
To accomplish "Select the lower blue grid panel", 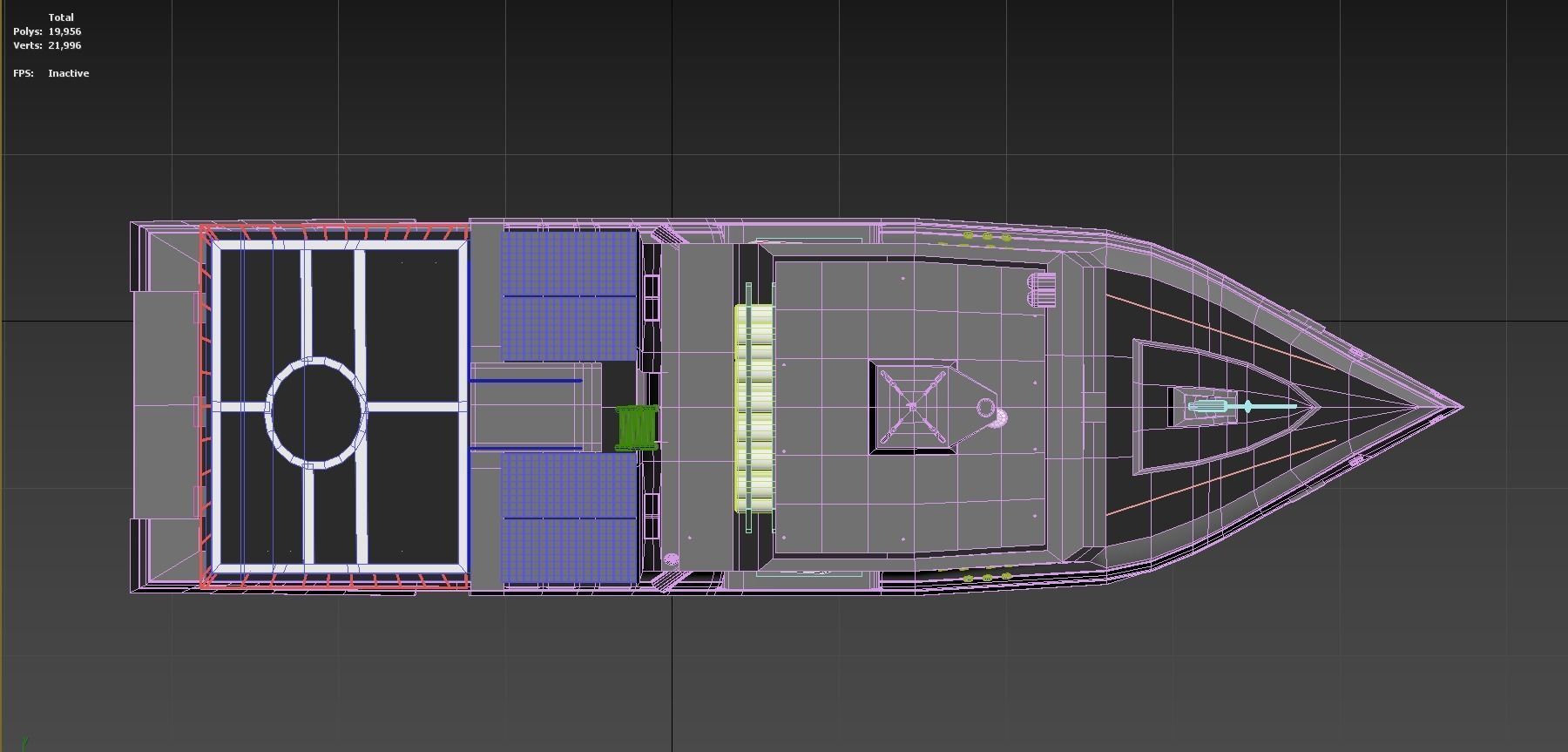I will click(x=569, y=518).
